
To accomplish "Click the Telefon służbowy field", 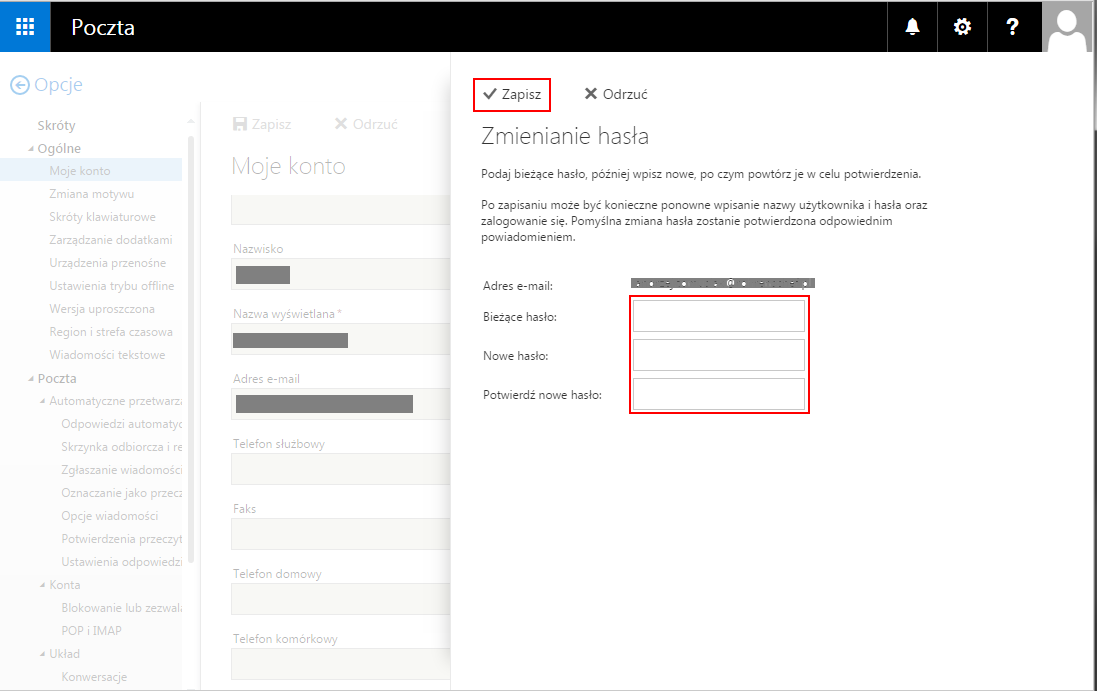I will (x=341, y=469).
